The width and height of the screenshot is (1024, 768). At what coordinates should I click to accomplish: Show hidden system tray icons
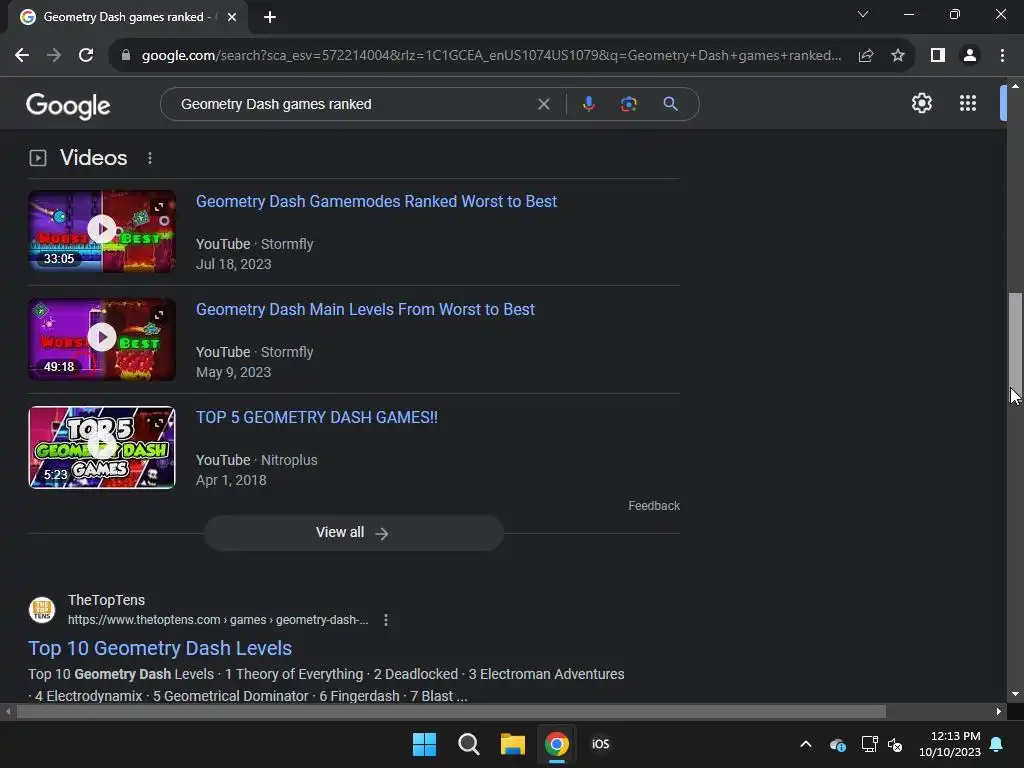(806, 744)
